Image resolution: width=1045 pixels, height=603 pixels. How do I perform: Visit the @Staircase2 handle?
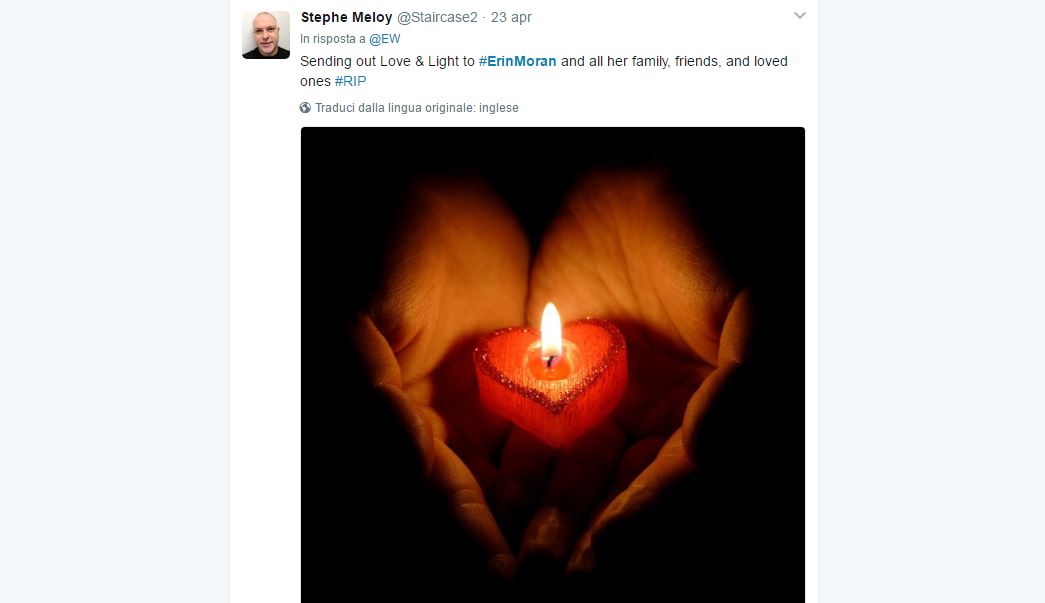pyautogui.click(x=437, y=17)
